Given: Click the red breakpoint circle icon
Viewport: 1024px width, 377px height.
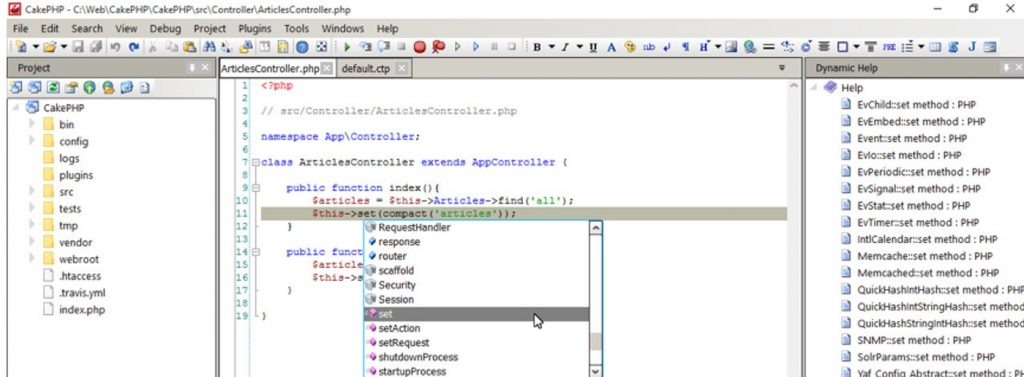Looking at the screenshot, I should [419, 47].
